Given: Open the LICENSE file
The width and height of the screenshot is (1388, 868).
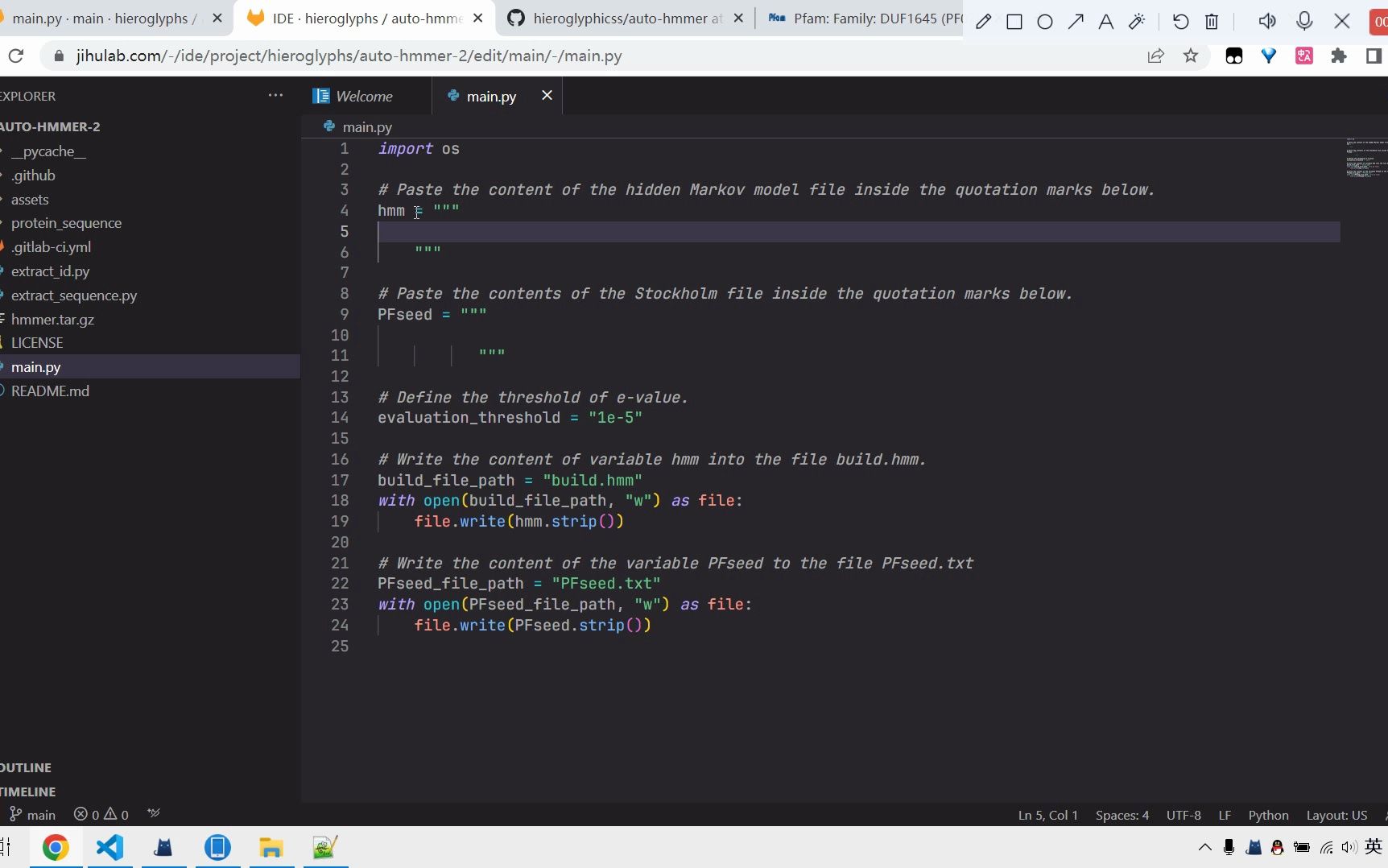Looking at the screenshot, I should (37, 343).
